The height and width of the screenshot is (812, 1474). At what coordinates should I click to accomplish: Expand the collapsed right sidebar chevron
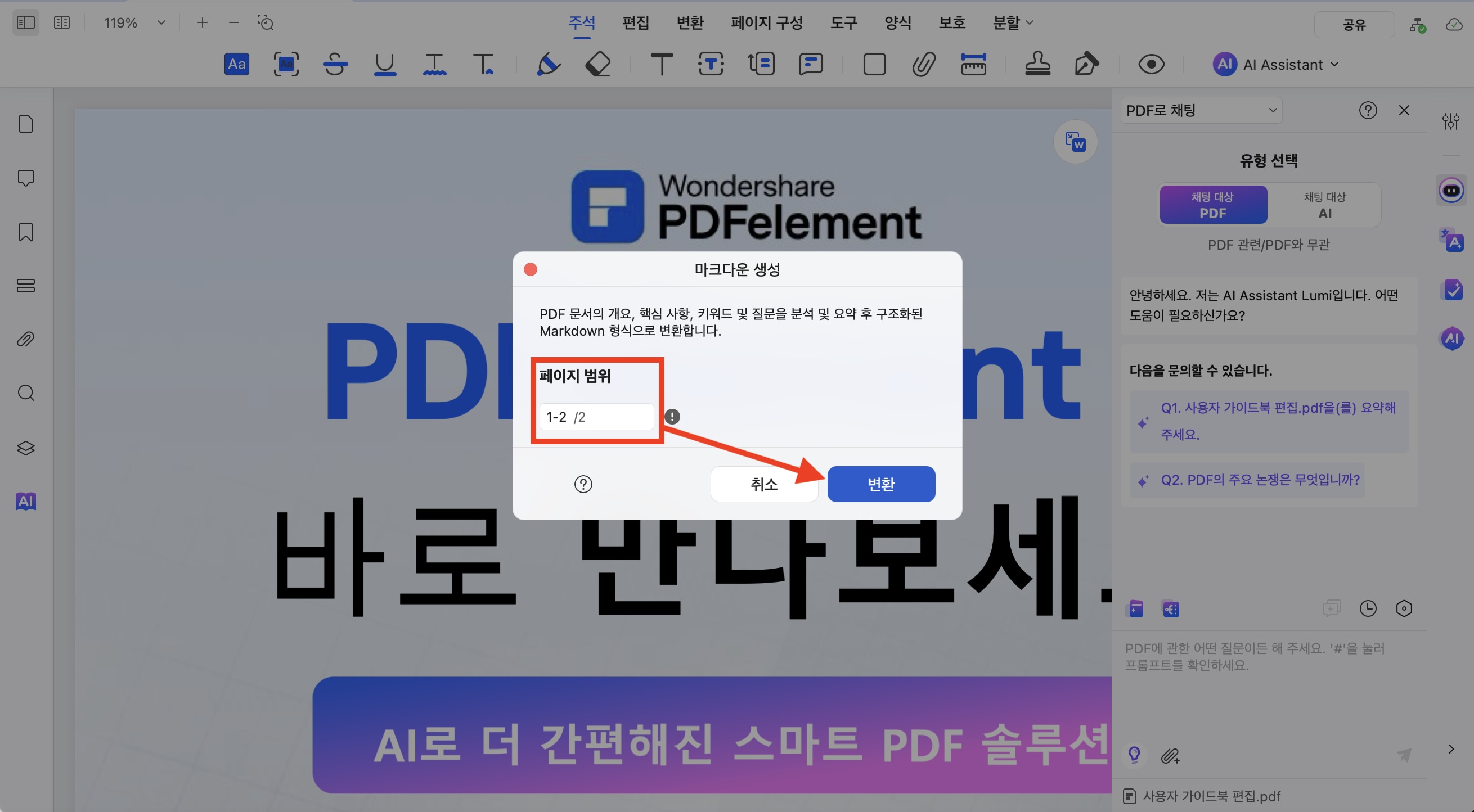[1450, 749]
